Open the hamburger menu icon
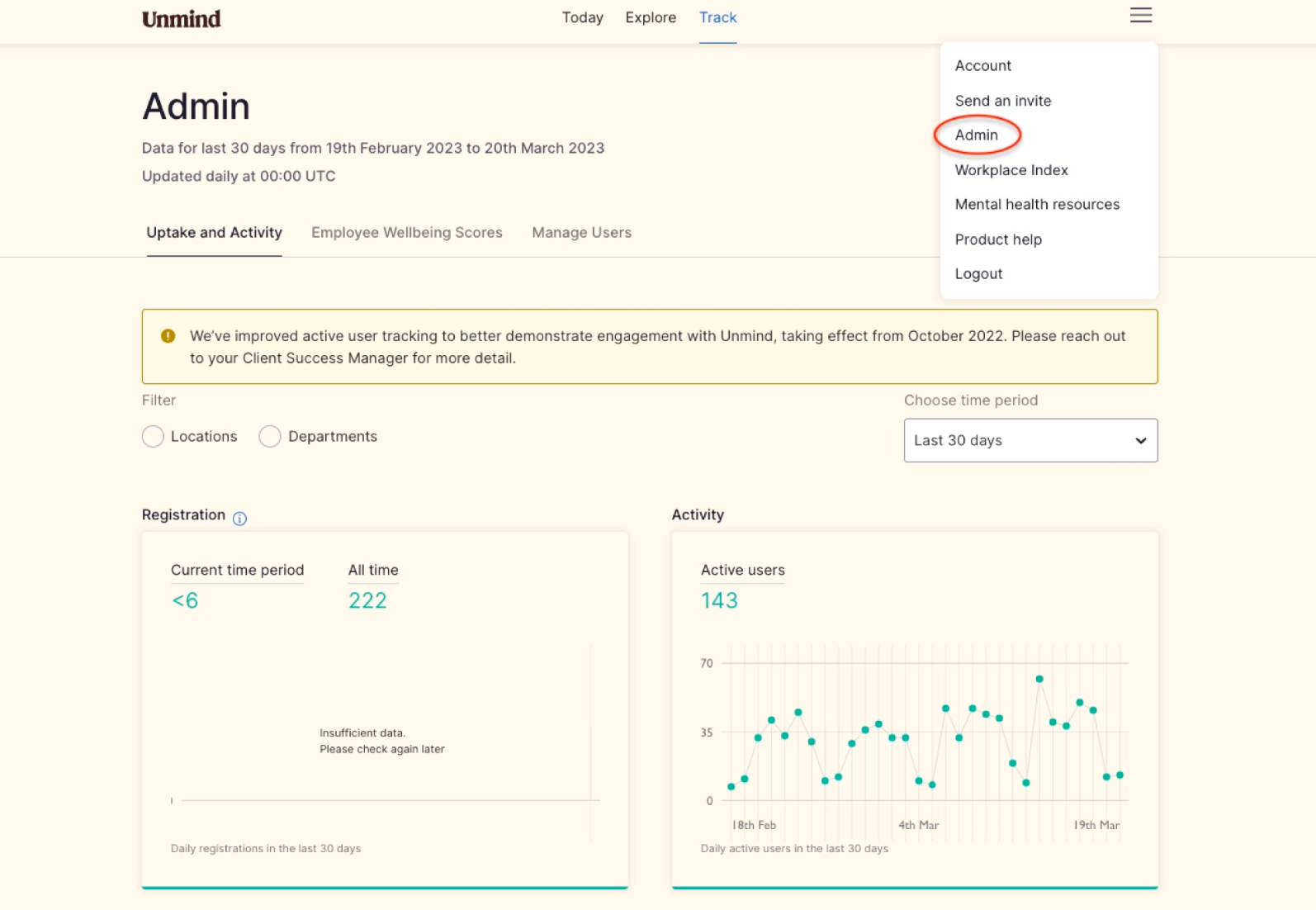Viewport: 1316px width, 910px height. click(x=1140, y=16)
